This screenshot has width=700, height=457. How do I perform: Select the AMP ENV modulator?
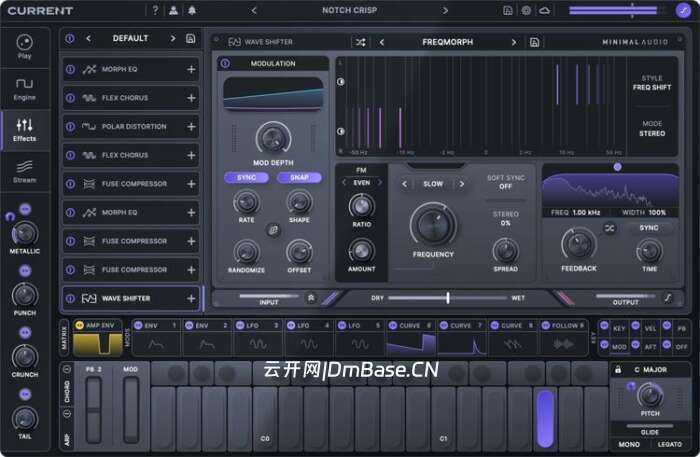coord(98,338)
